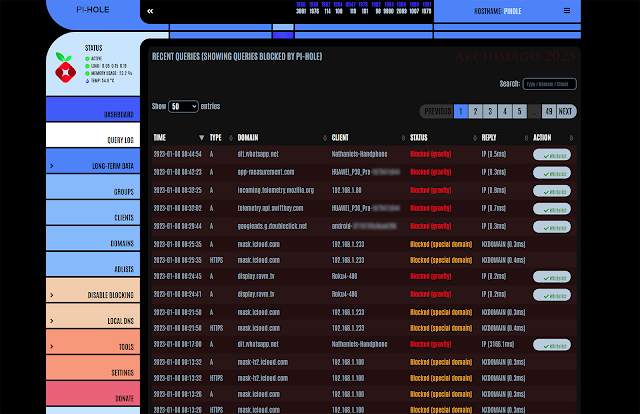Click the search queries input field
This screenshot has height=414, width=640.
pos(549,84)
